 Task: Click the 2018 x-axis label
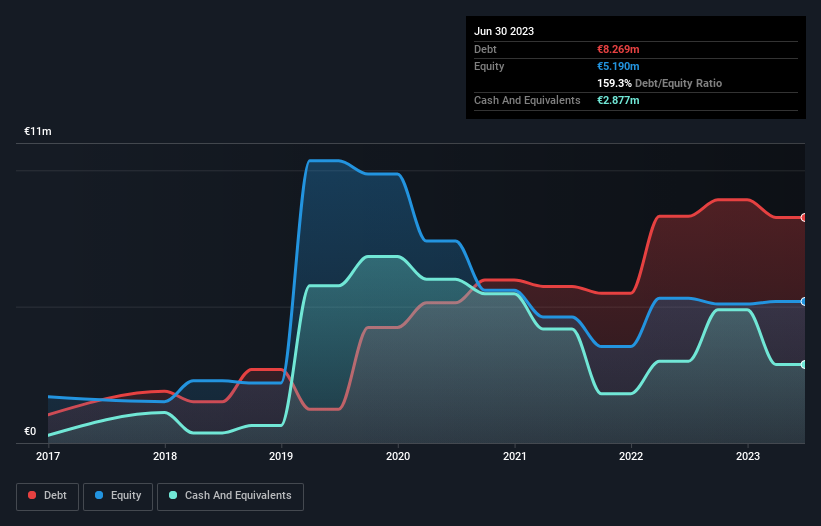(x=165, y=456)
